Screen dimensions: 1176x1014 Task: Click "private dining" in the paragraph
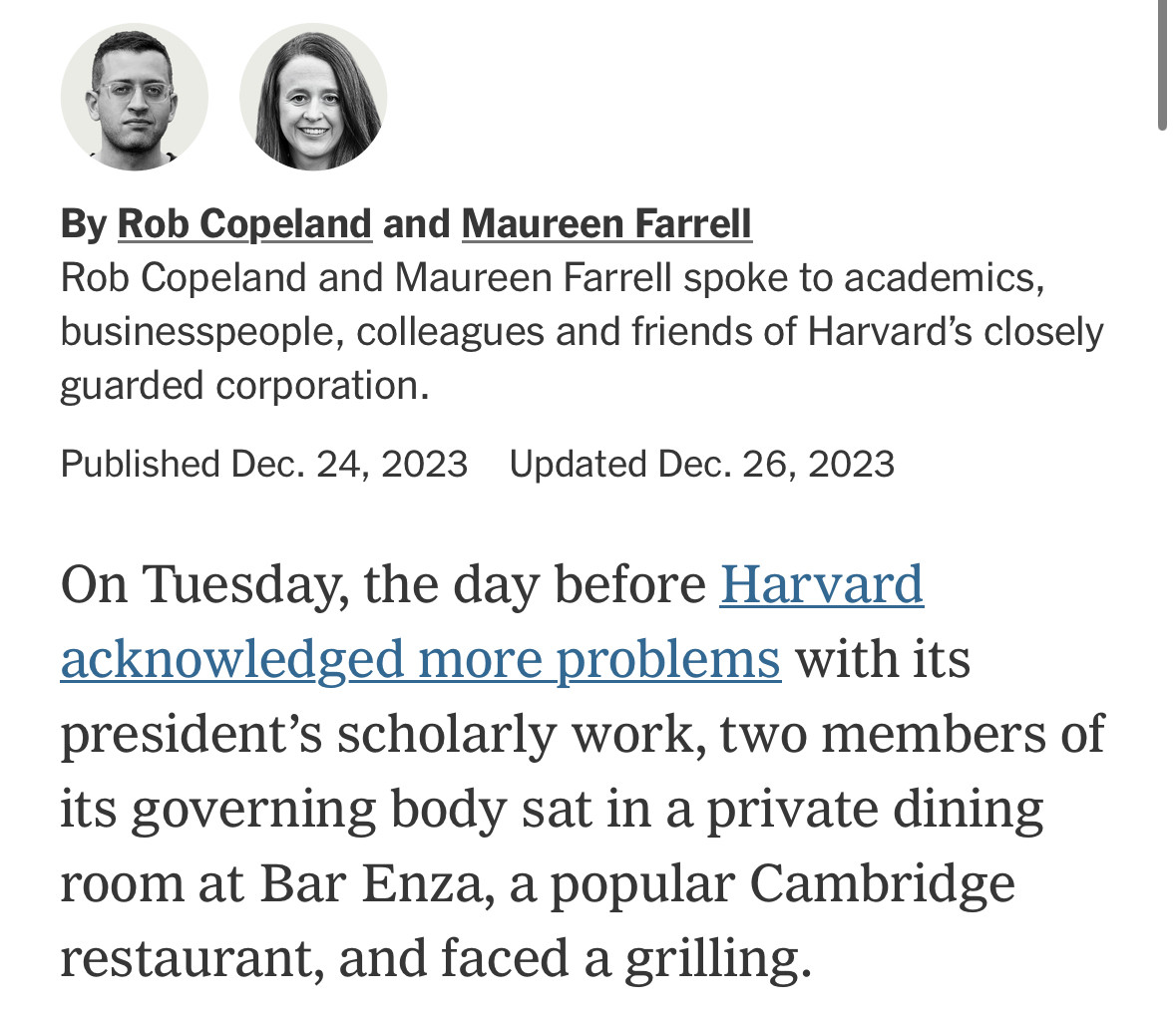875,810
